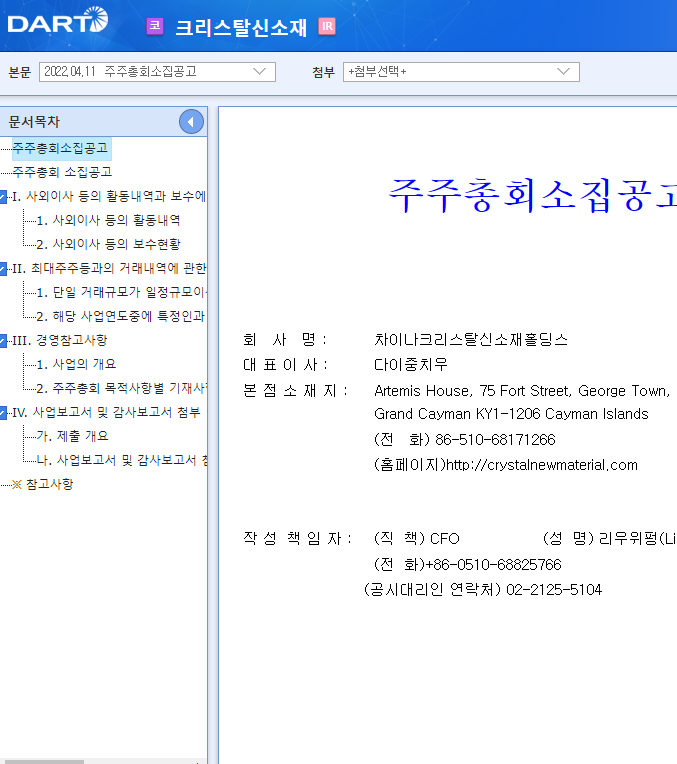This screenshot has height=764, width=677.
Task: Collapse the 문서목차 panel with arrow button
Action: [191, 122]
